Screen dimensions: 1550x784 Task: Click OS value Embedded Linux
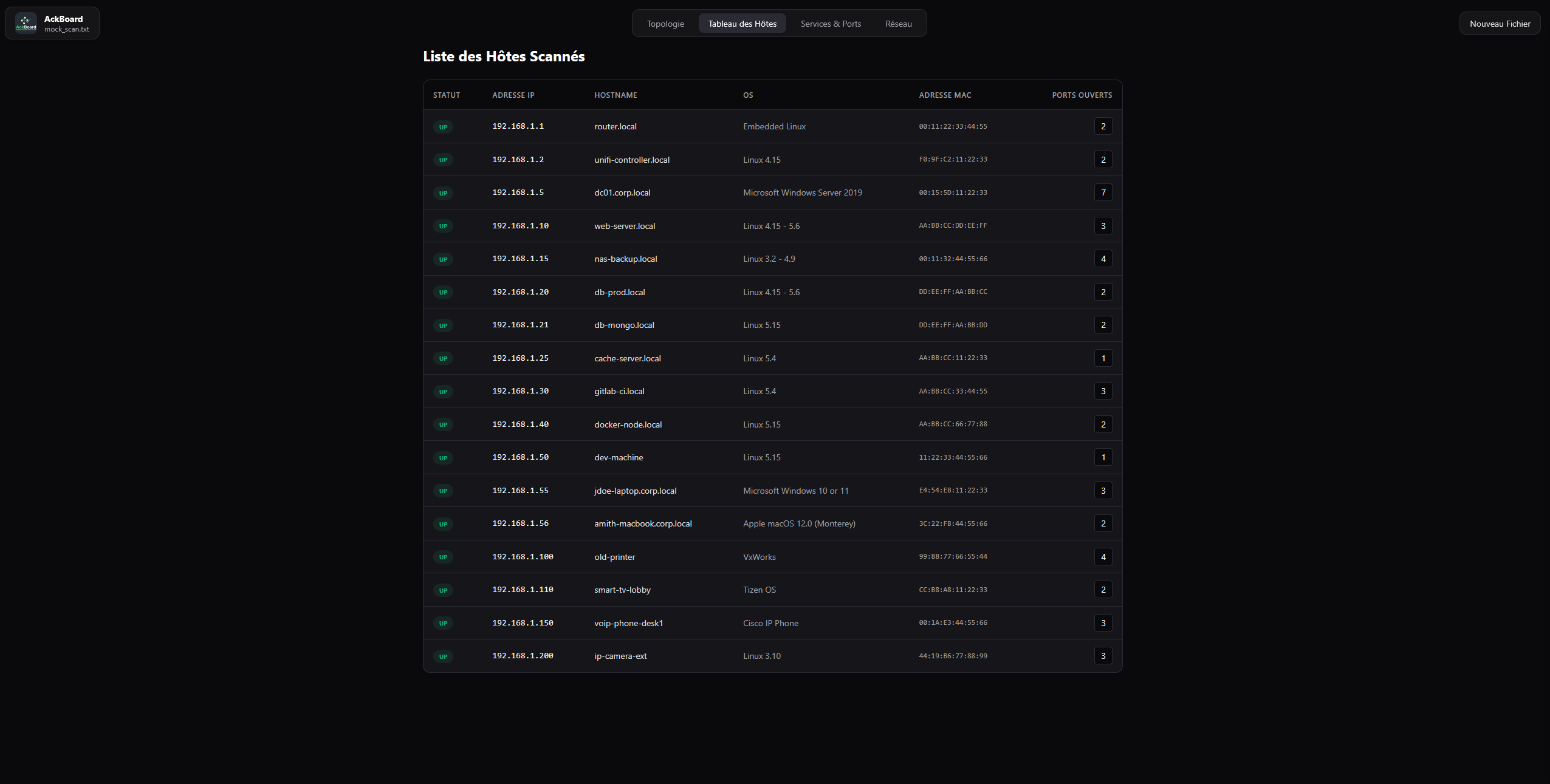pyautogui.click(x=774, y=126)
